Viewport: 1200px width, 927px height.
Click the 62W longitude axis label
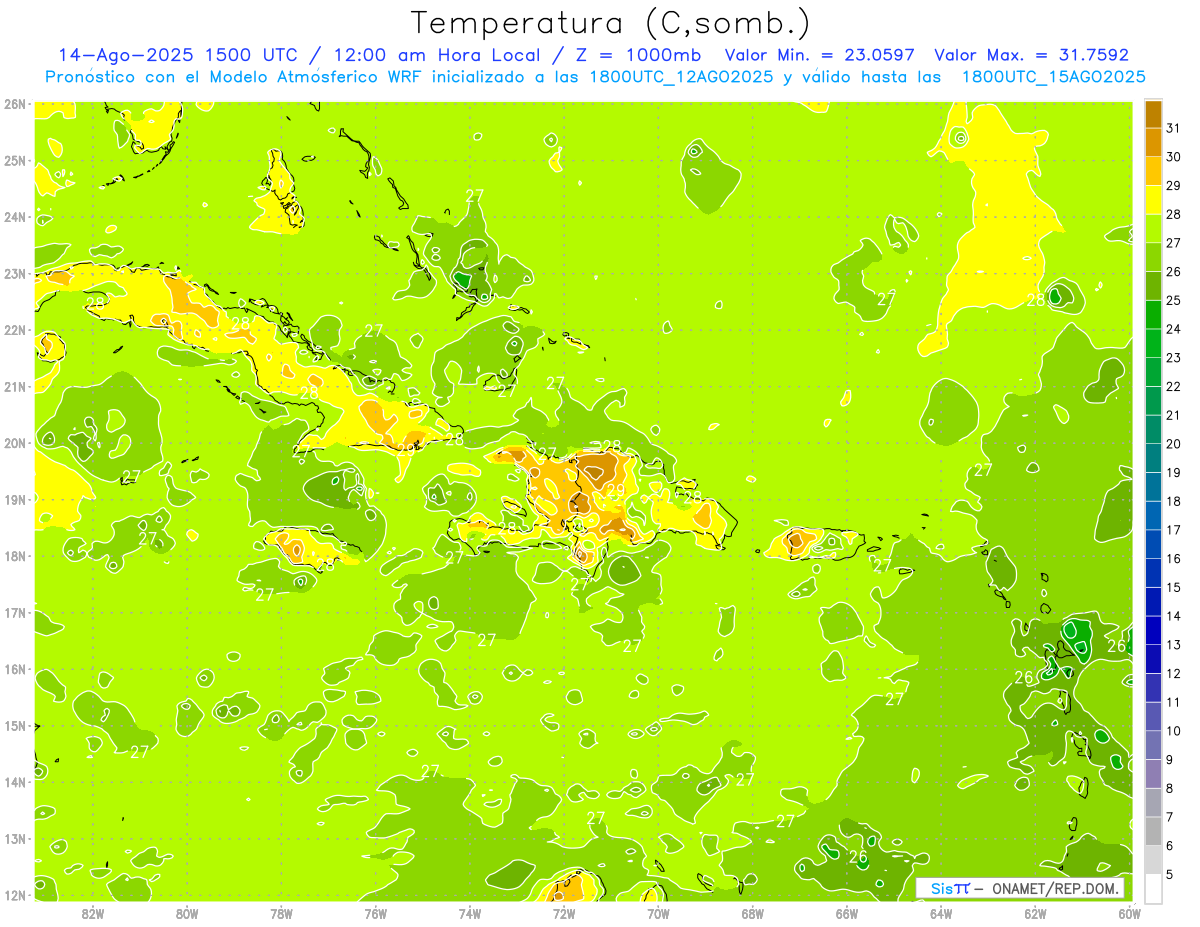[x=1035, y=913]
